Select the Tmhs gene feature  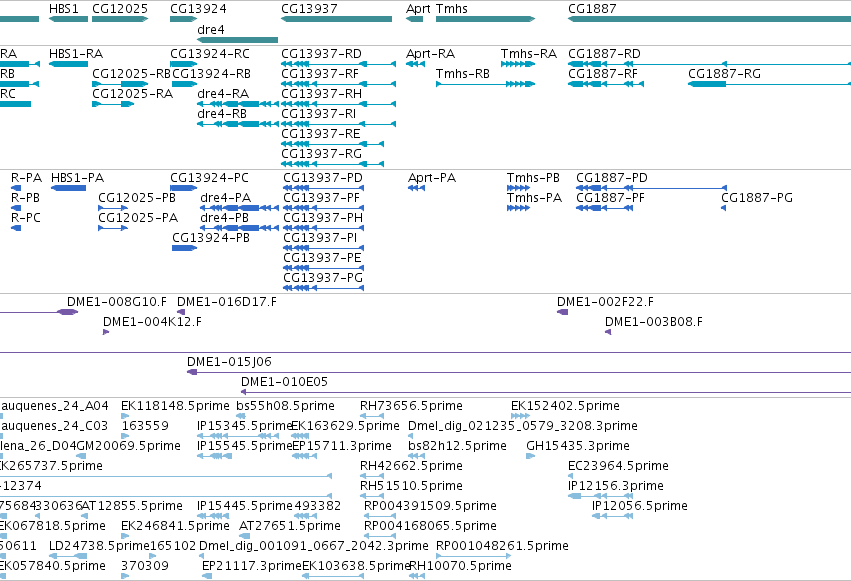pyautogui.click(x=486, y=19)
